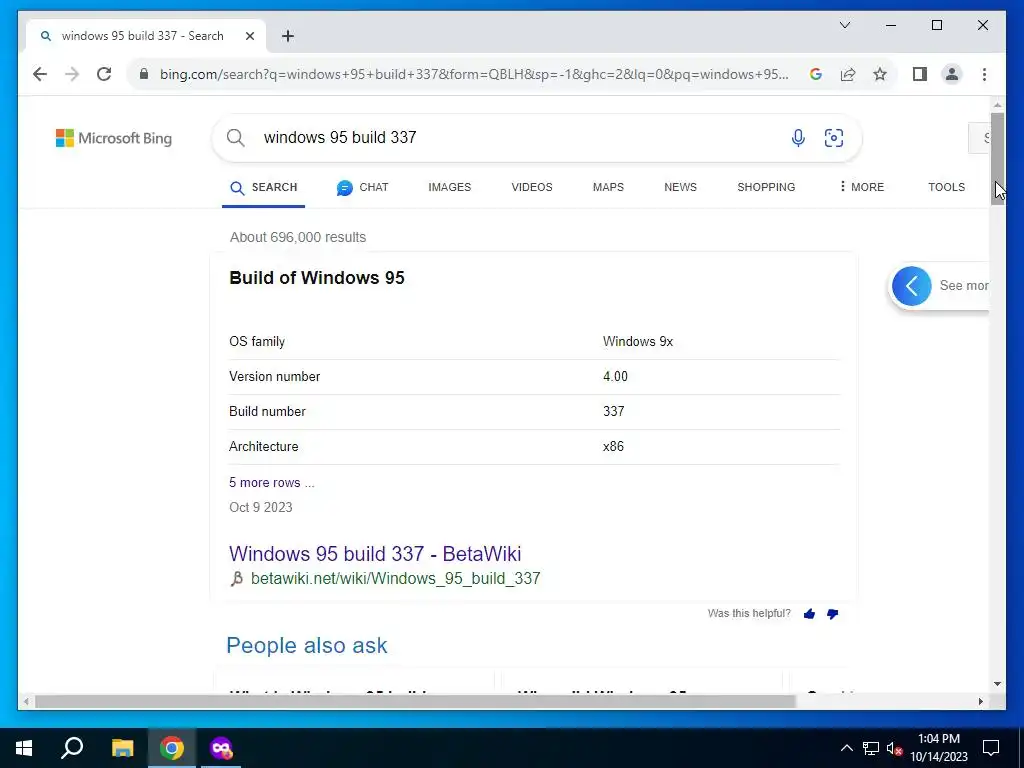
Task: Click into the Bing search text field
Action: coord(516,138)
